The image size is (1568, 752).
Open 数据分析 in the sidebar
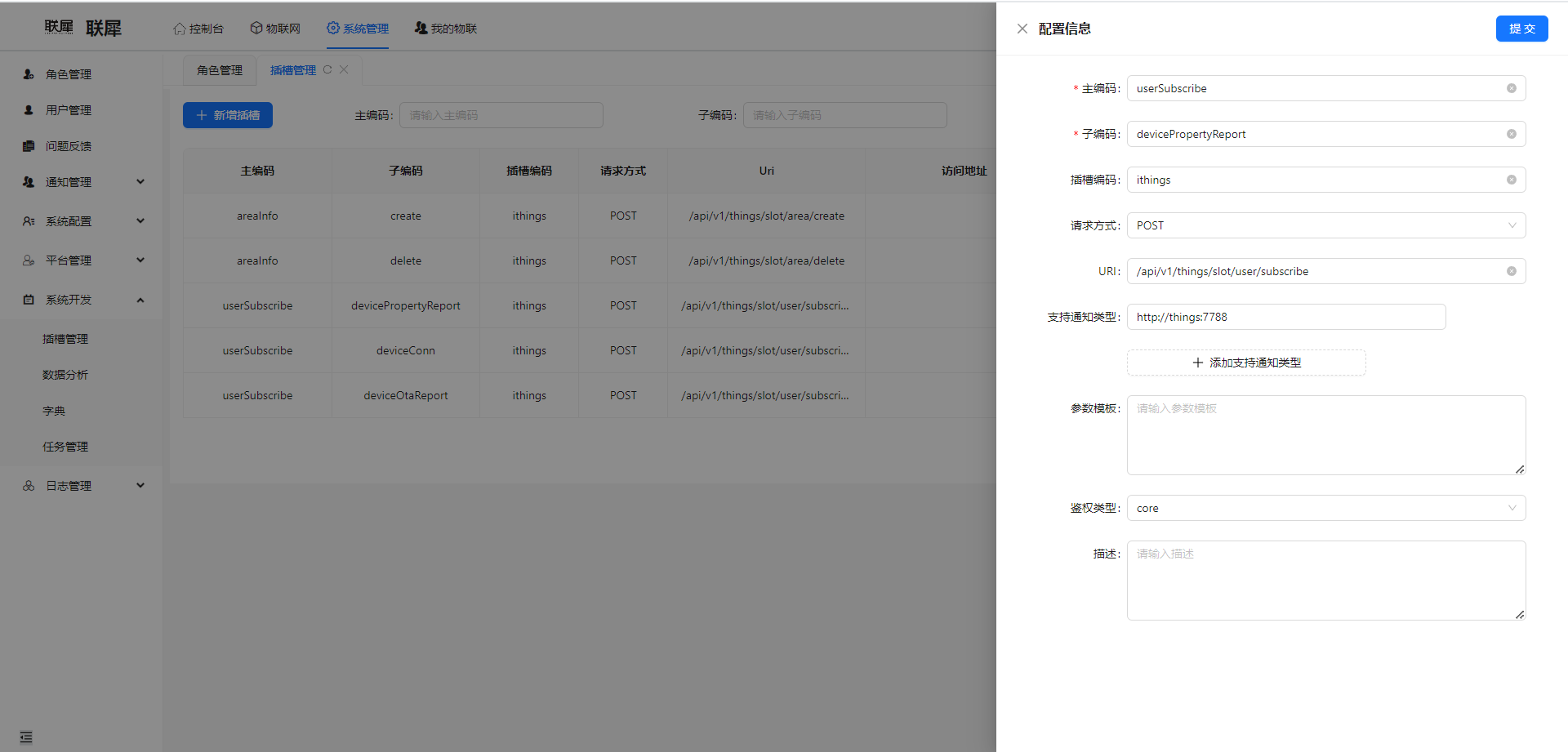[65, 375]
